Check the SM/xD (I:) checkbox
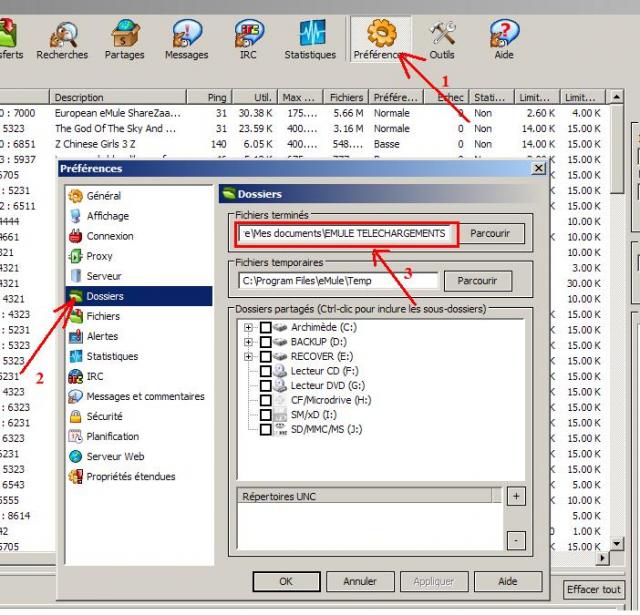640x615 pixels. pyautogui.click(x=265, y=415)
